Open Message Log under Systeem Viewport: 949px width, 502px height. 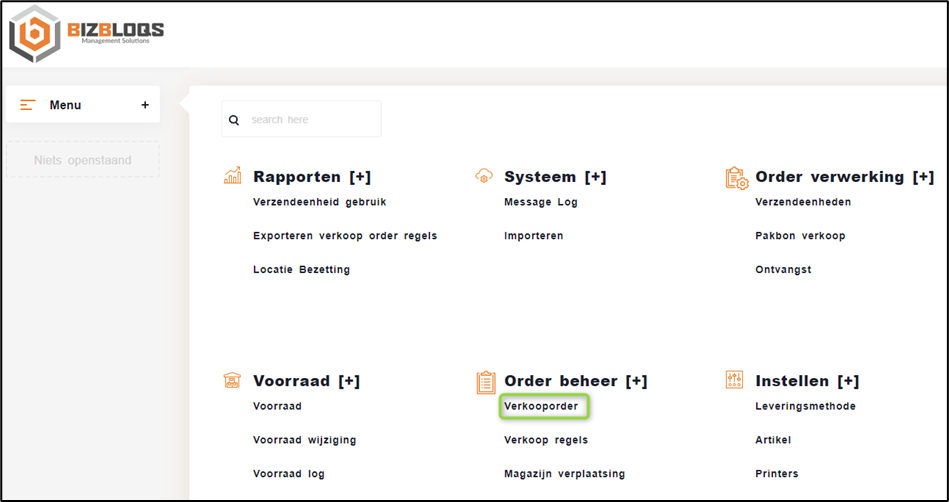click(x=540, y=202)
